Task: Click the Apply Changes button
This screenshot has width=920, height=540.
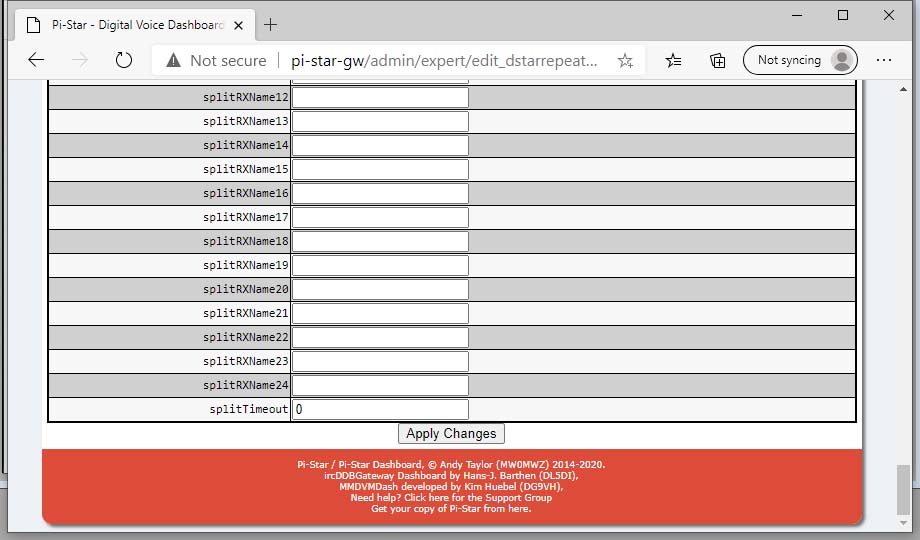Action: click(x=451, y=434)
